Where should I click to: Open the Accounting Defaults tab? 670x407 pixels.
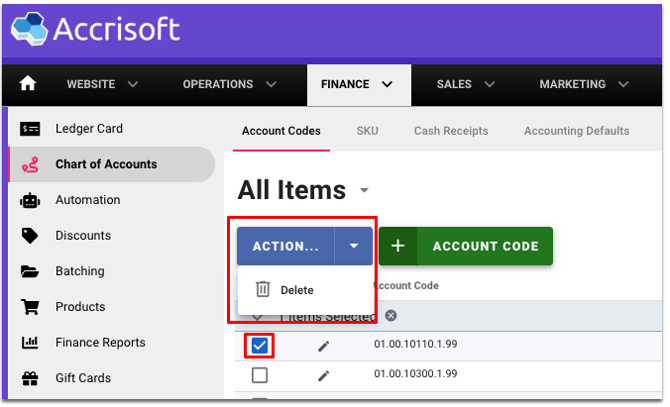[x=576, y=131]
